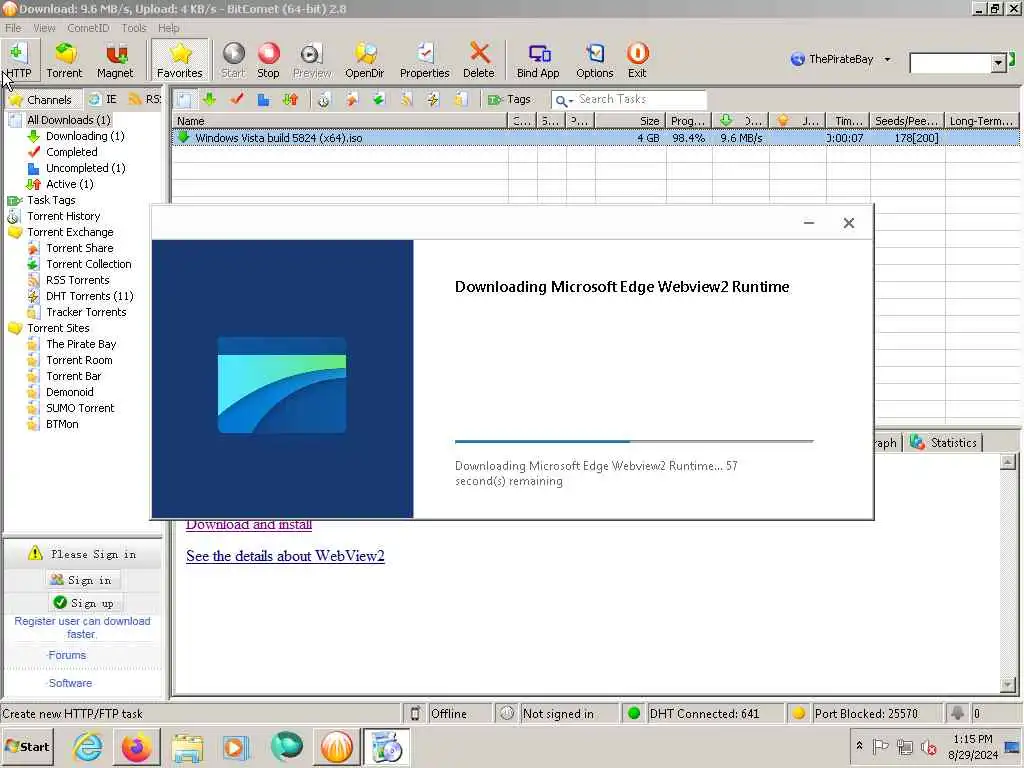Screen dimensions: 1024x768
Task: Expand the torrent search combo box arrow
Action: [998, 63]
